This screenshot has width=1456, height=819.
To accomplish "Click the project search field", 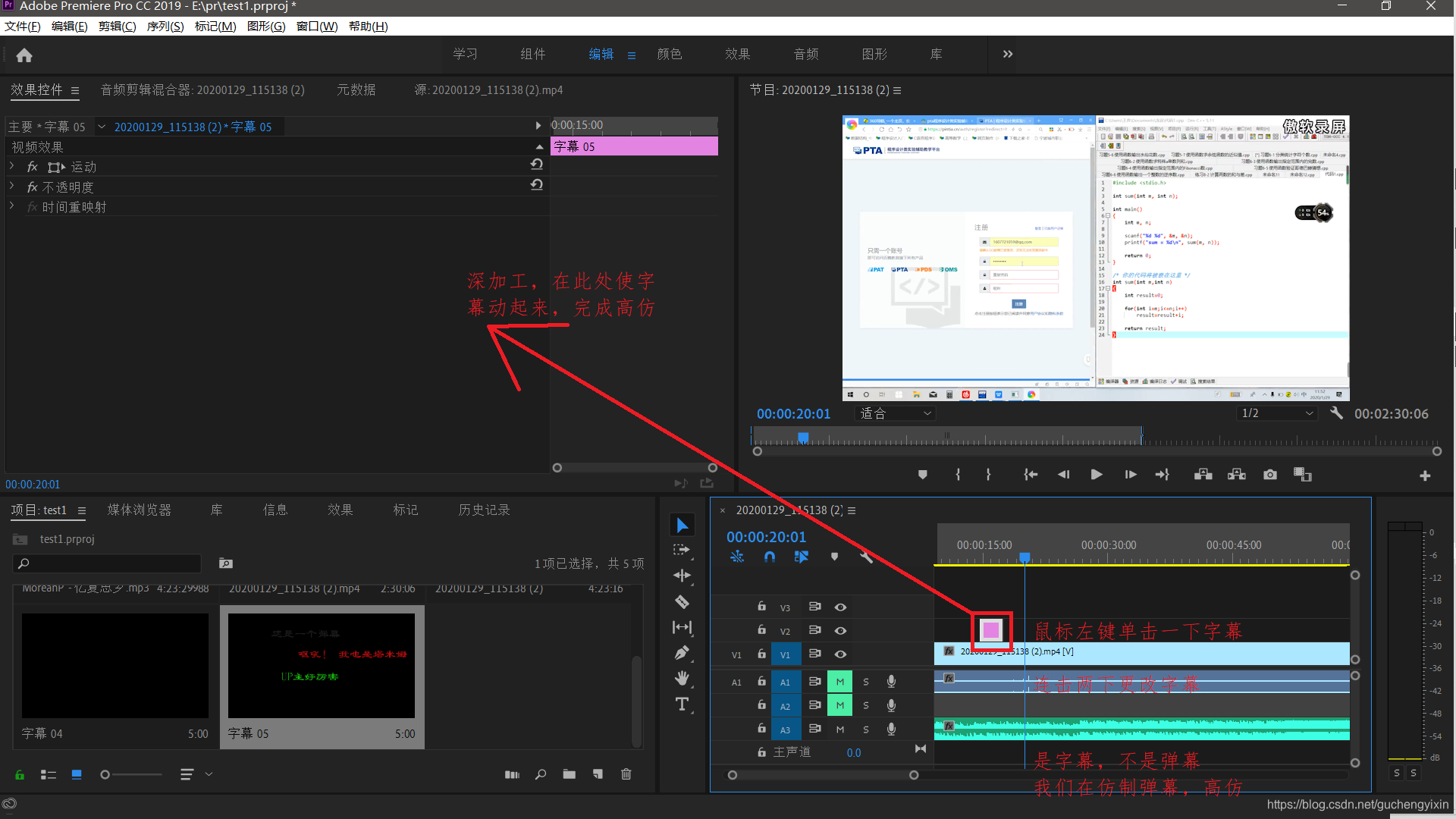I will pos(107,563).
